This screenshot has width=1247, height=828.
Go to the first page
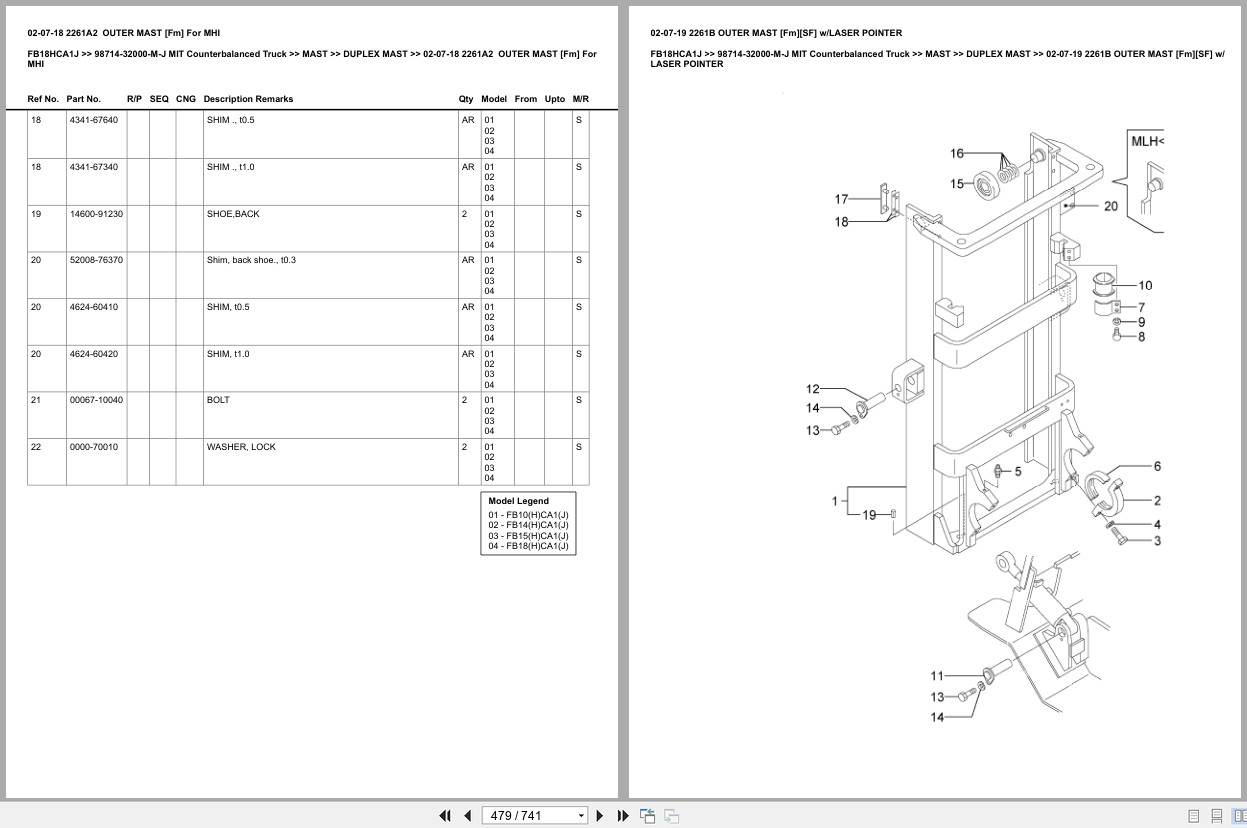tap(445, 816)
